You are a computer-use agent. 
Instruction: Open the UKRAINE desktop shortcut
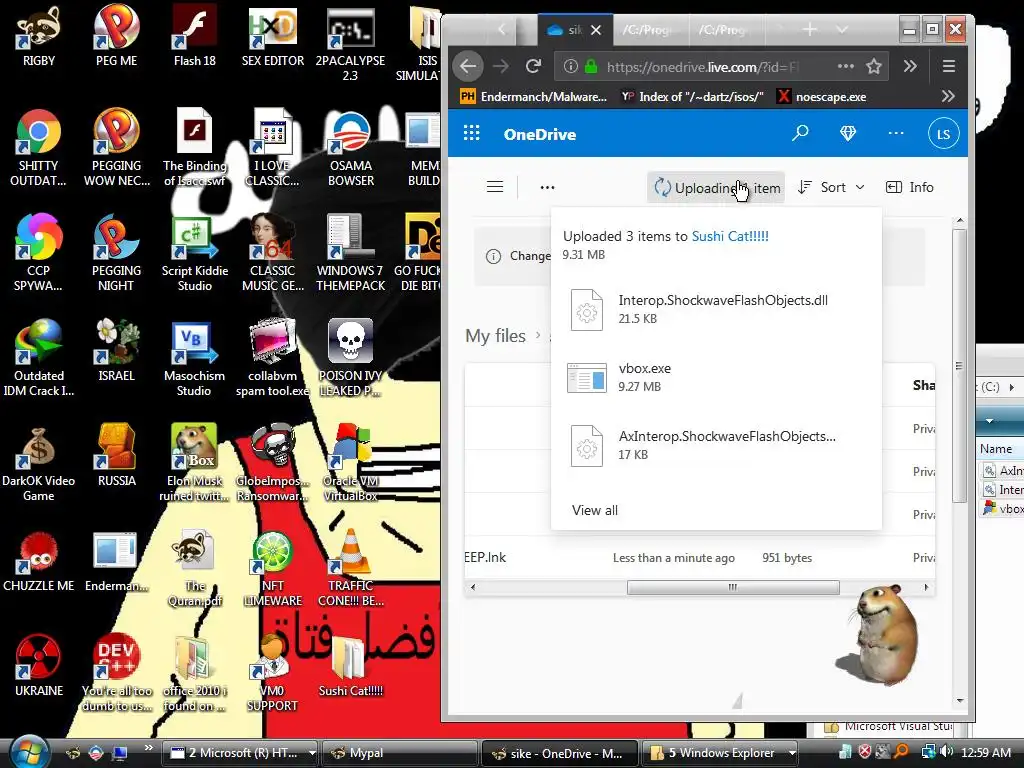39,666
